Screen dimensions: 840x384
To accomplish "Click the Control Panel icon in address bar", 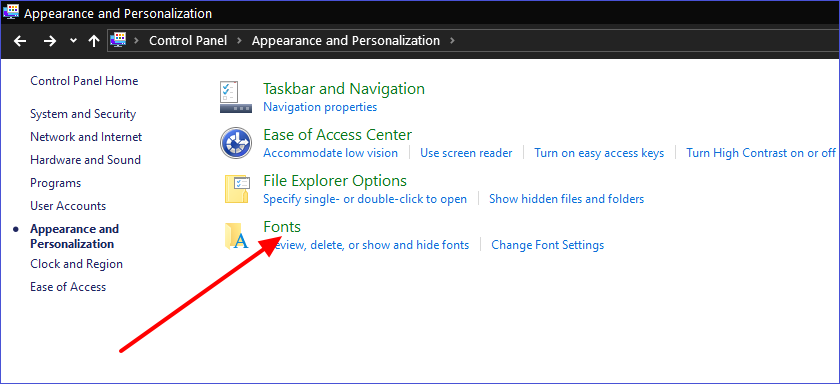I will coord(118,40).
